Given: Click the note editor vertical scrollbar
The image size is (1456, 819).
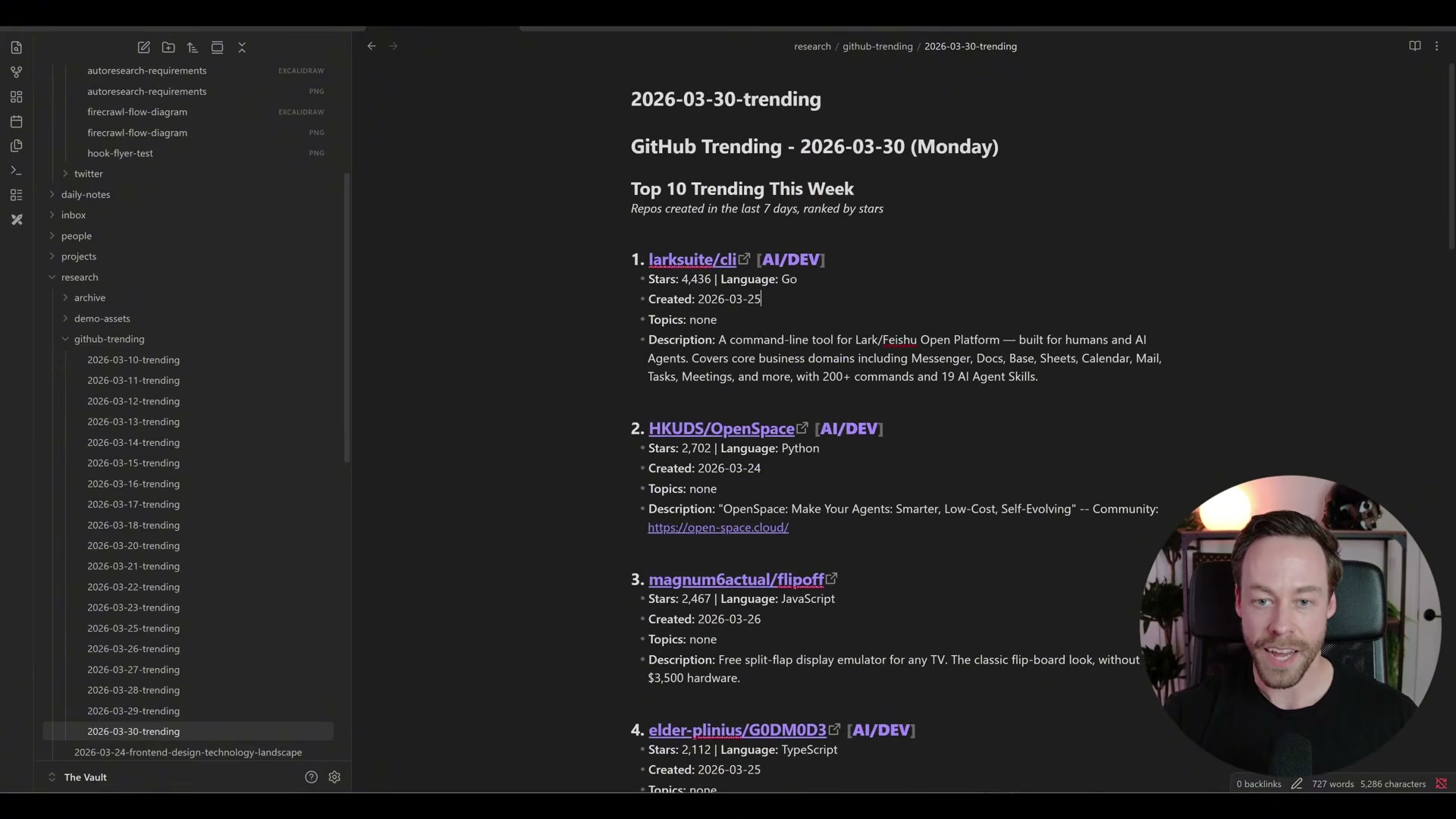Looking at the screenshot, I should [1451, 157].
